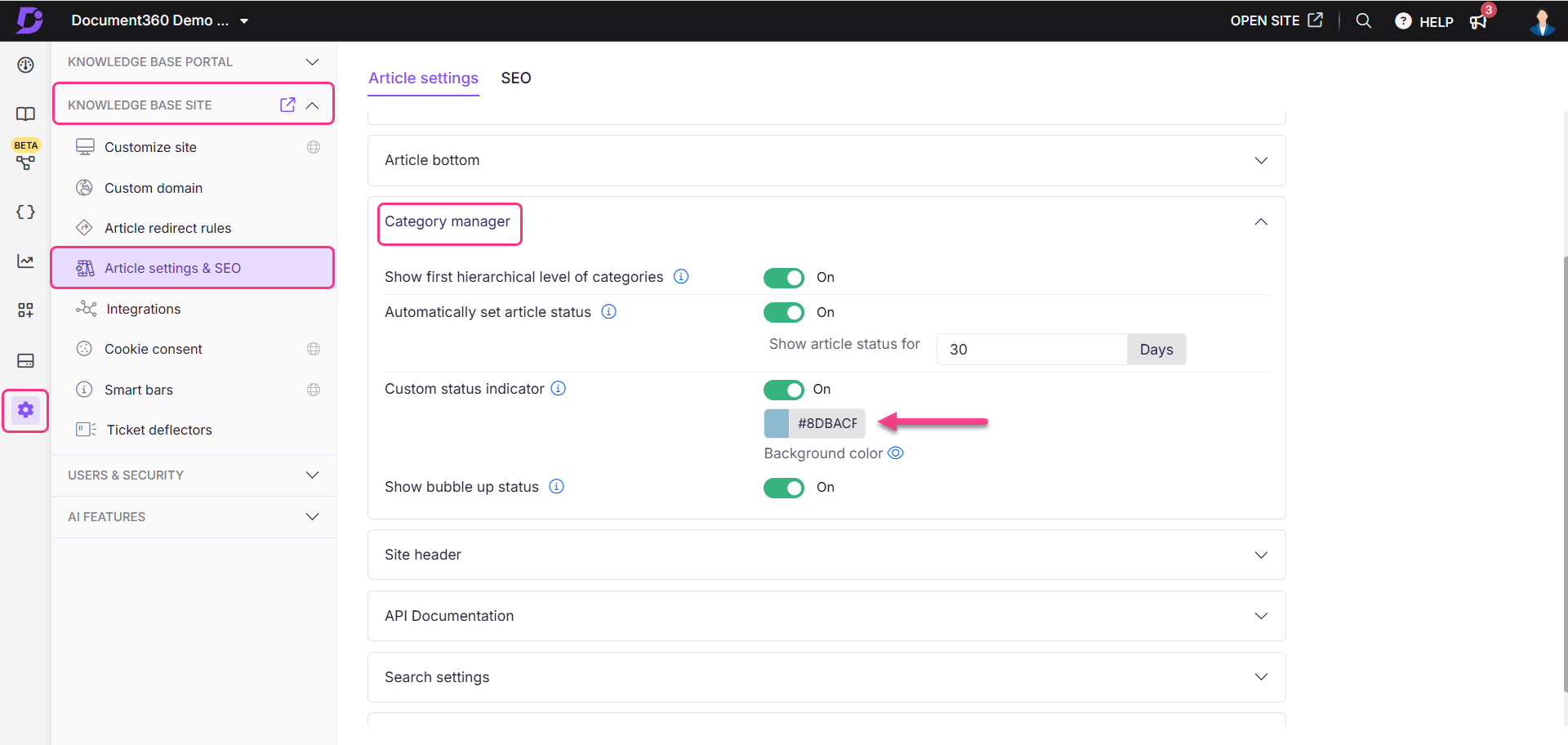Collapse the Knowledge Base Site section chevron

click(312, 105)
